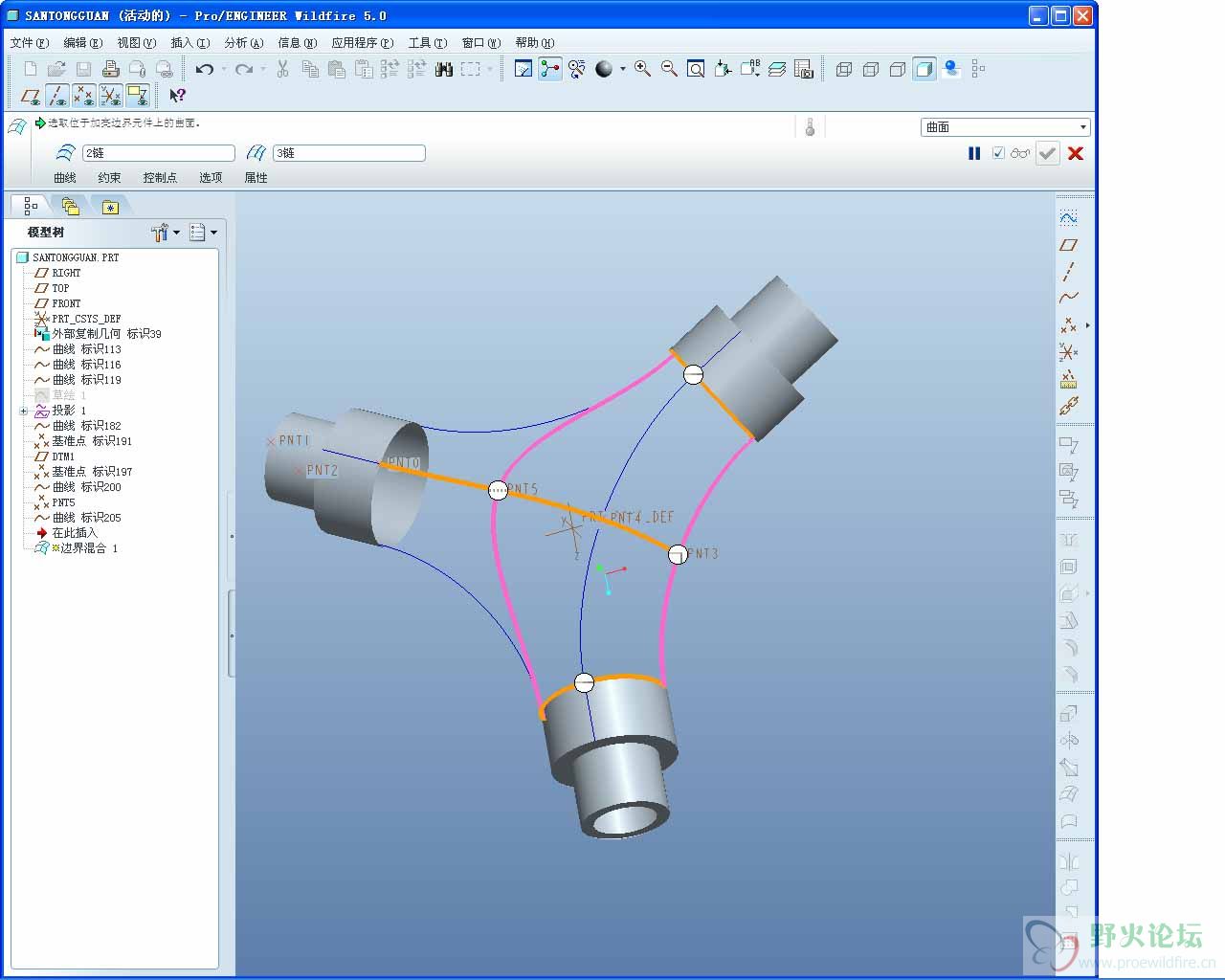Viewport: 1225px width, 980px height.
Task: Select the Sketch tool in right toolbar
Action: click(x=1069, y=218)
